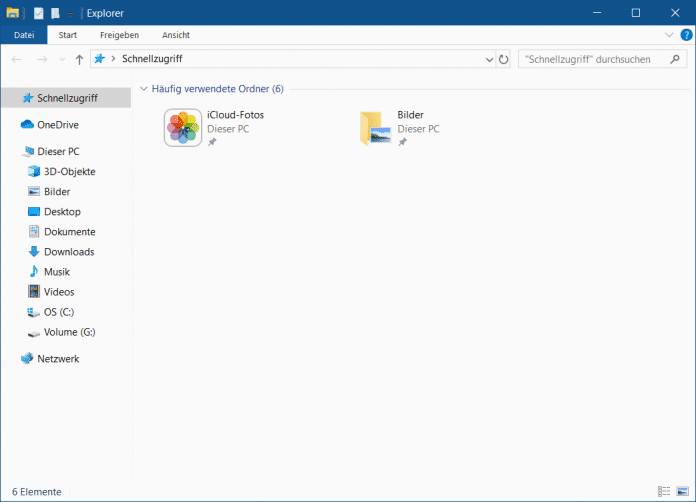Go up one folder level
The image size is (696, 502).
coord(80,60)
